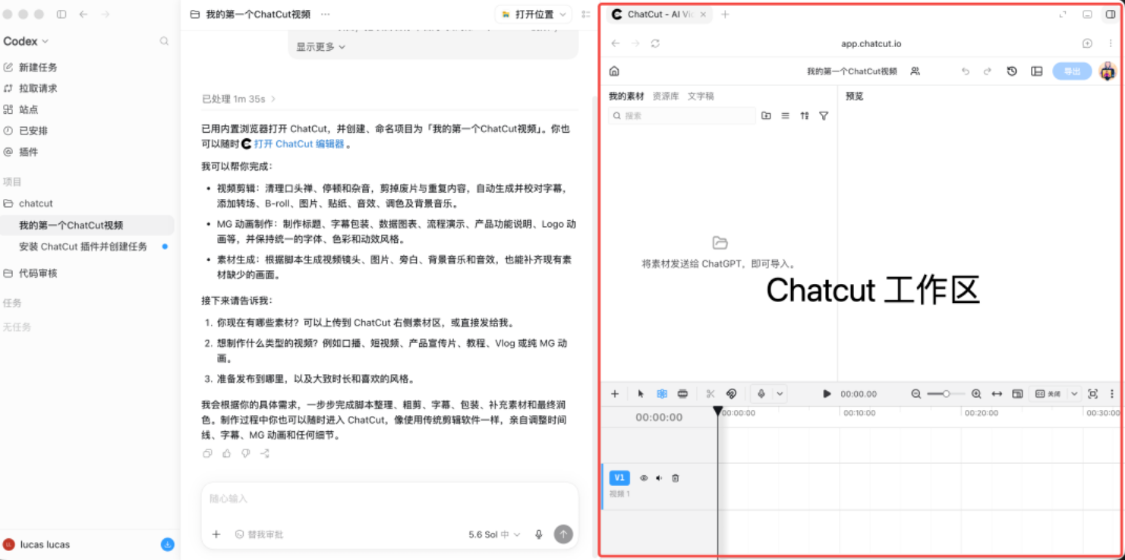Open the filter funnel icon in materials
Viewport: 1125px width, 560px height.
824,115
